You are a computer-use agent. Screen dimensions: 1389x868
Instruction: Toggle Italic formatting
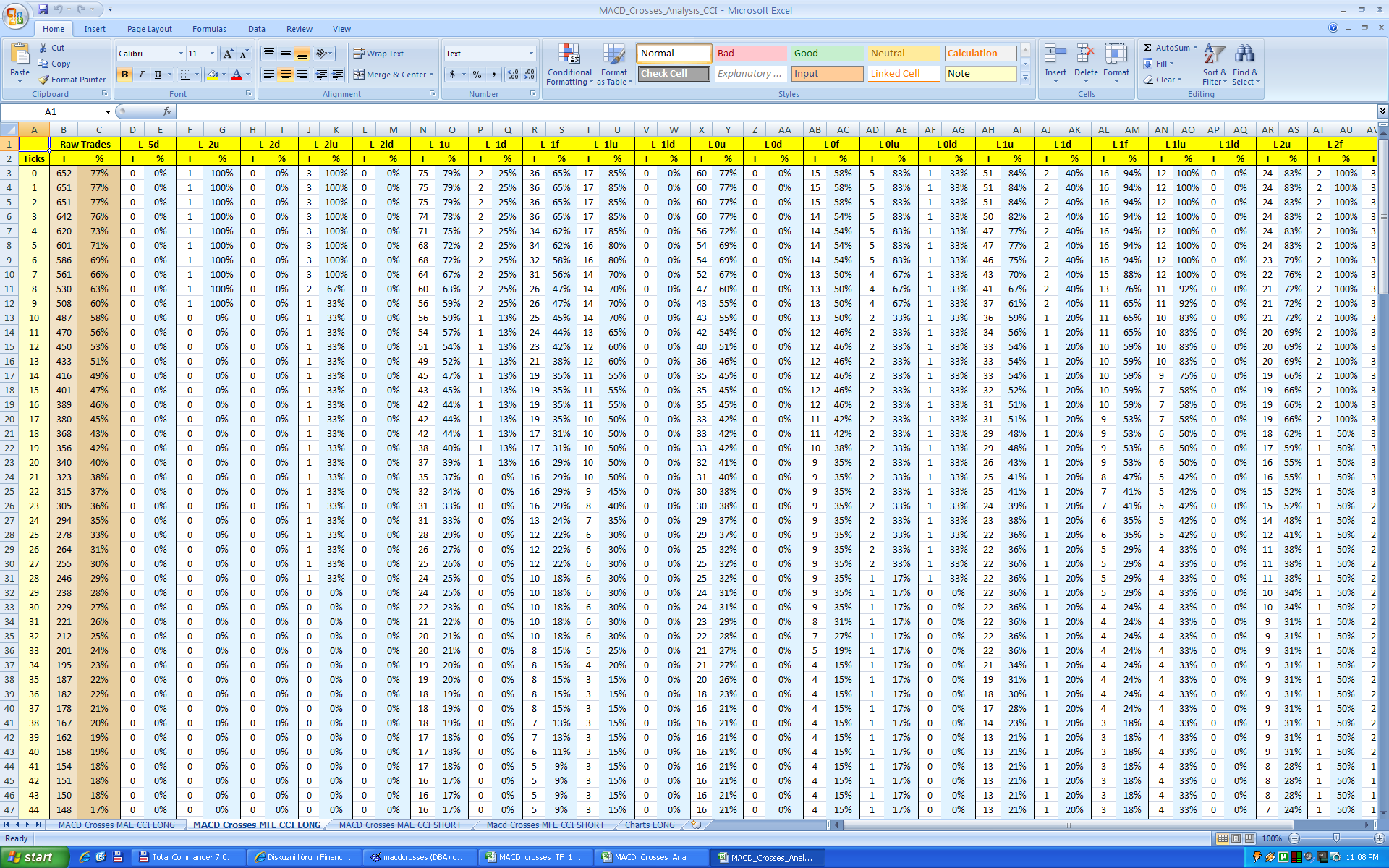point(141,75)
